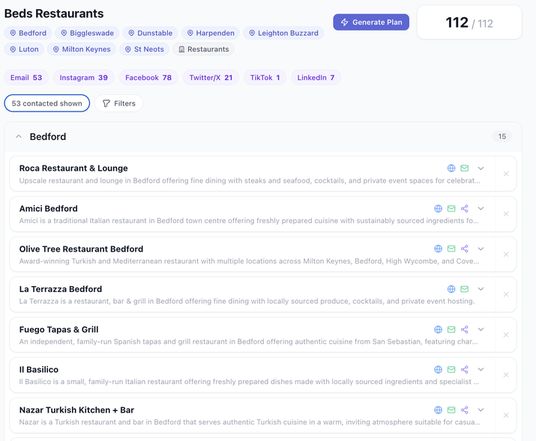This screenshot has width=536, height=441.
Task: Click the 112 / 112 counter card
Action: (x=469, y=23)
